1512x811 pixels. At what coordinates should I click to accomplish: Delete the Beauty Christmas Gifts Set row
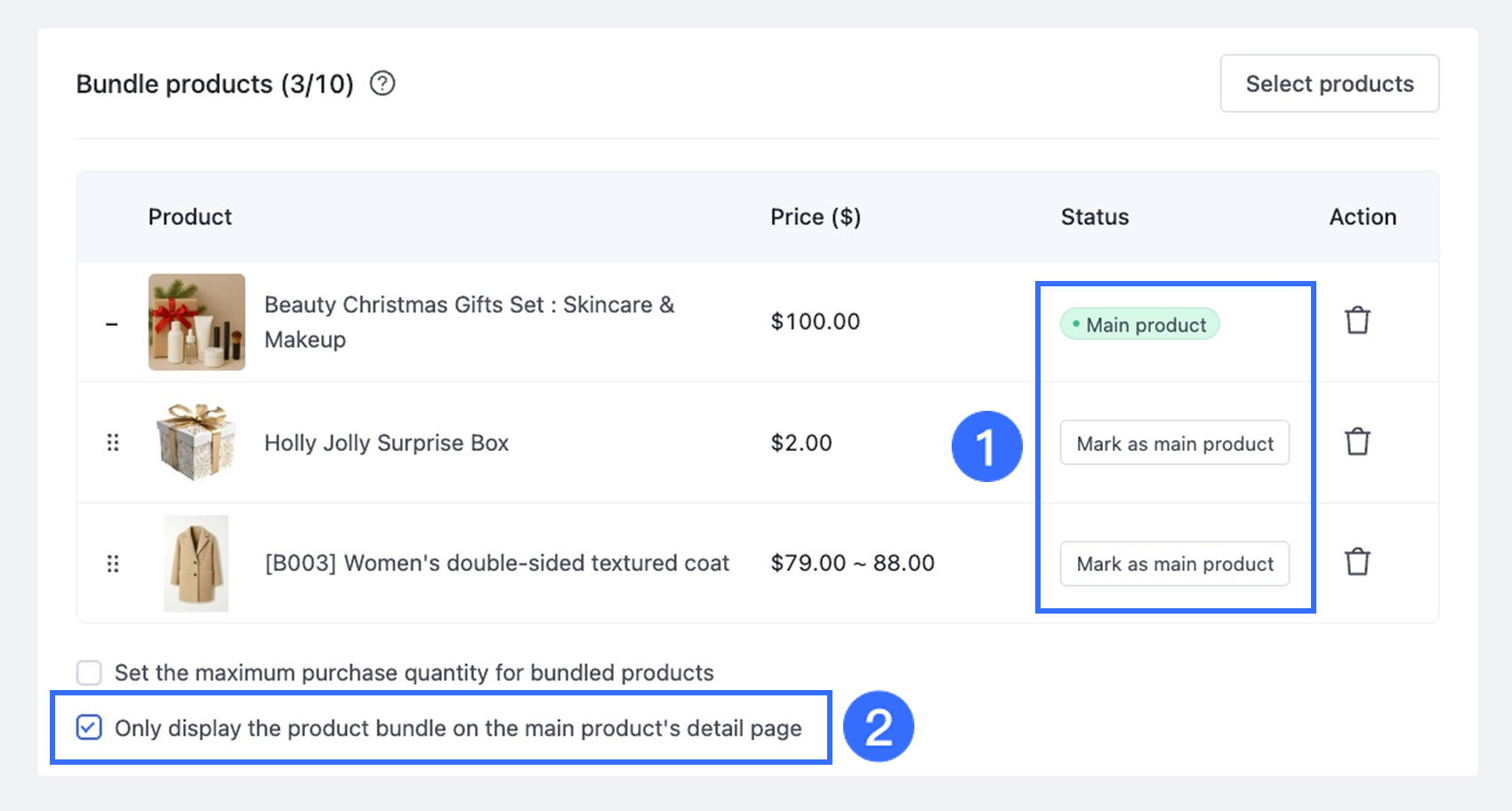(1357, 320)
